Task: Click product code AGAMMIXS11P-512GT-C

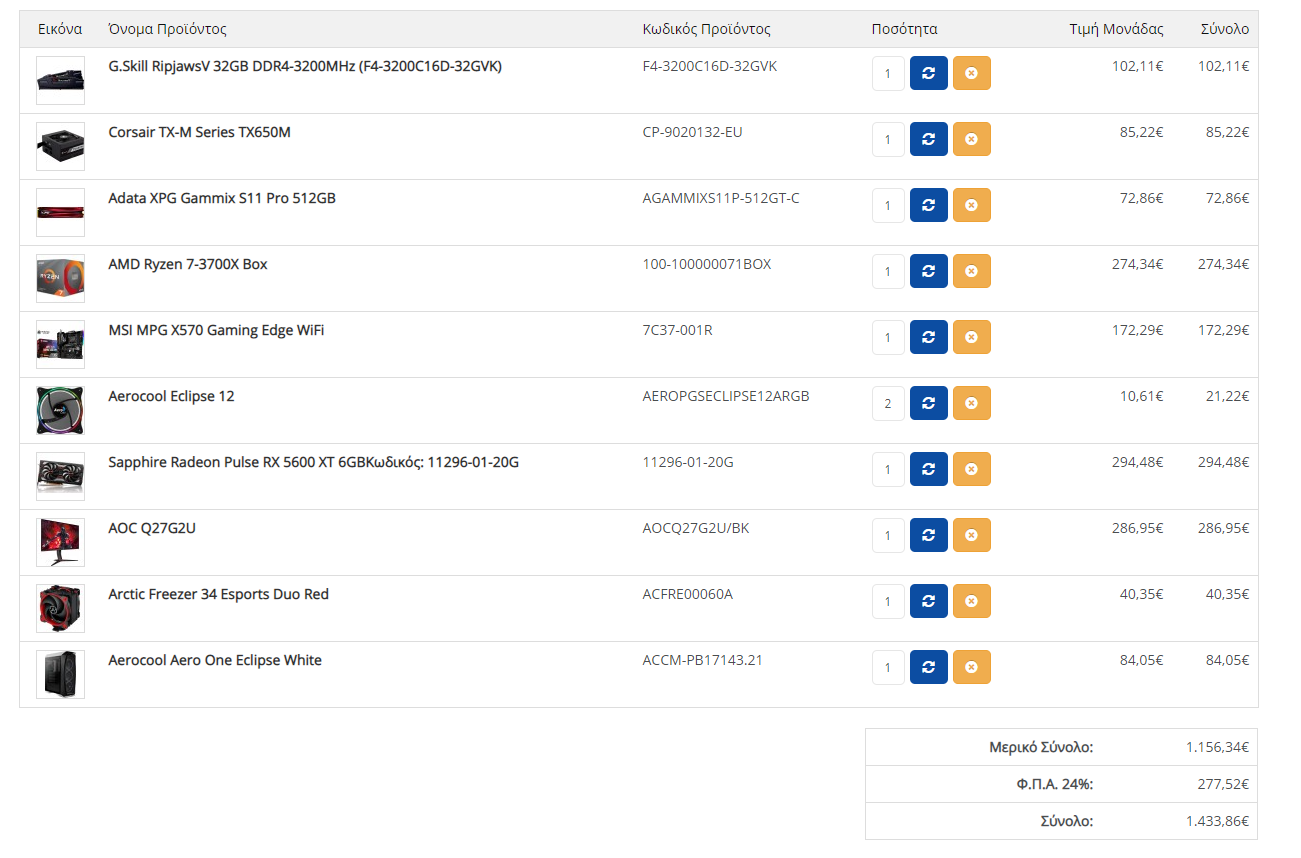Action: [x=721, y=198]
